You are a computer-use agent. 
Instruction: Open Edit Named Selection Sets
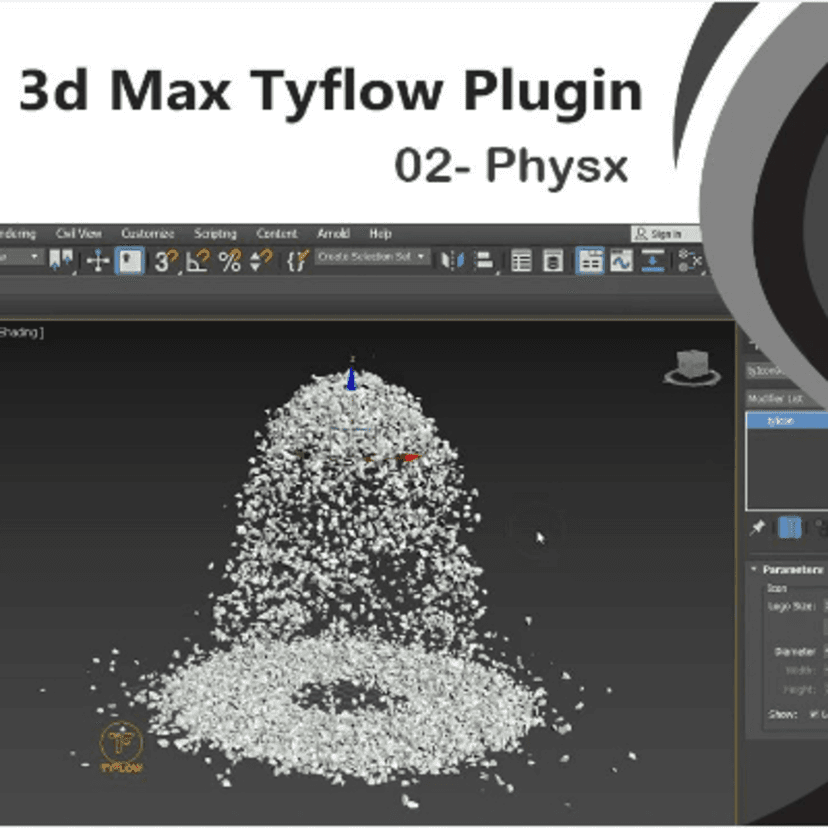click(297, 260)
